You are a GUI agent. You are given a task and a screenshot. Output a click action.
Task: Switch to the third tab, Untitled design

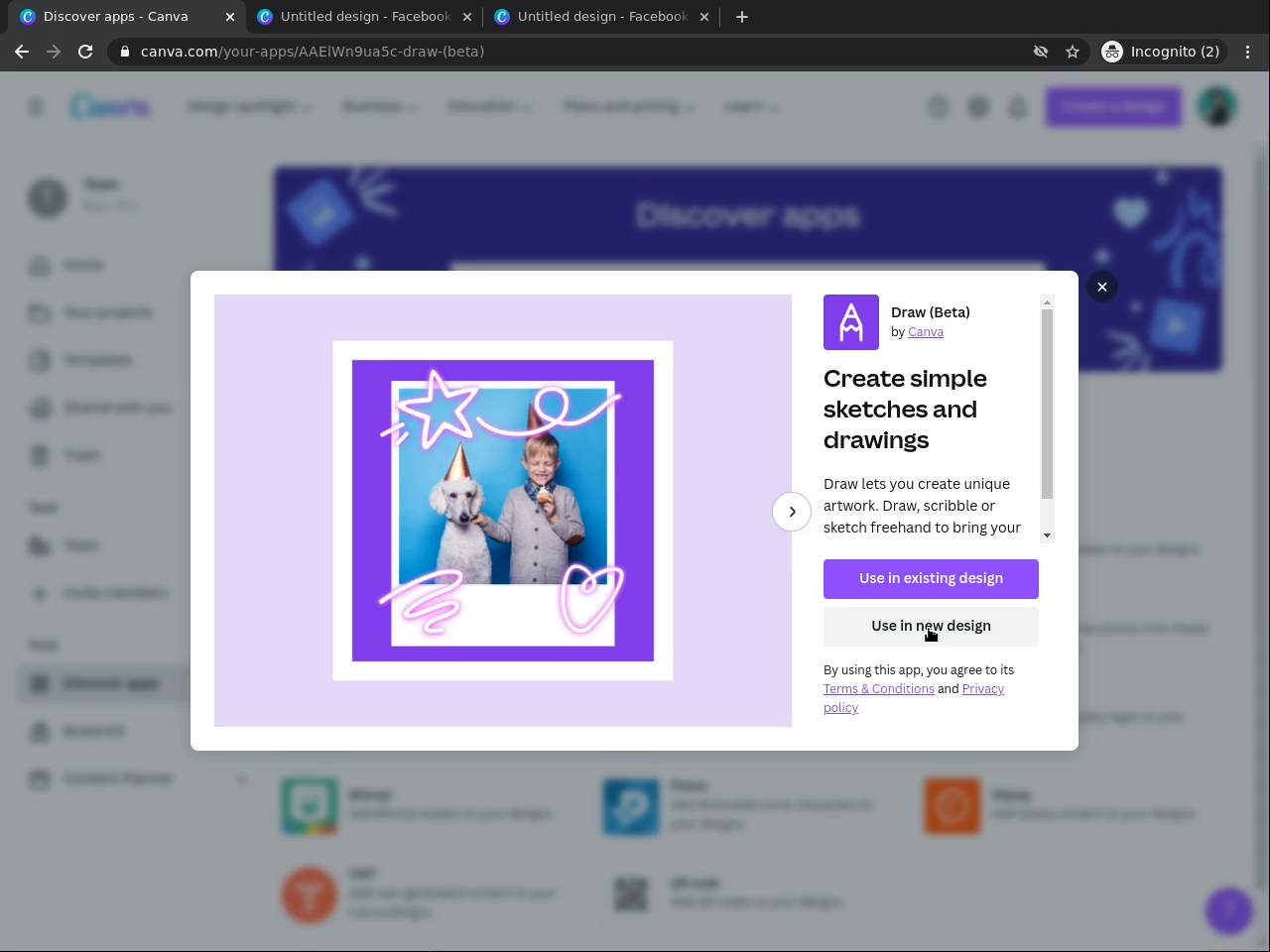[603, 17]
